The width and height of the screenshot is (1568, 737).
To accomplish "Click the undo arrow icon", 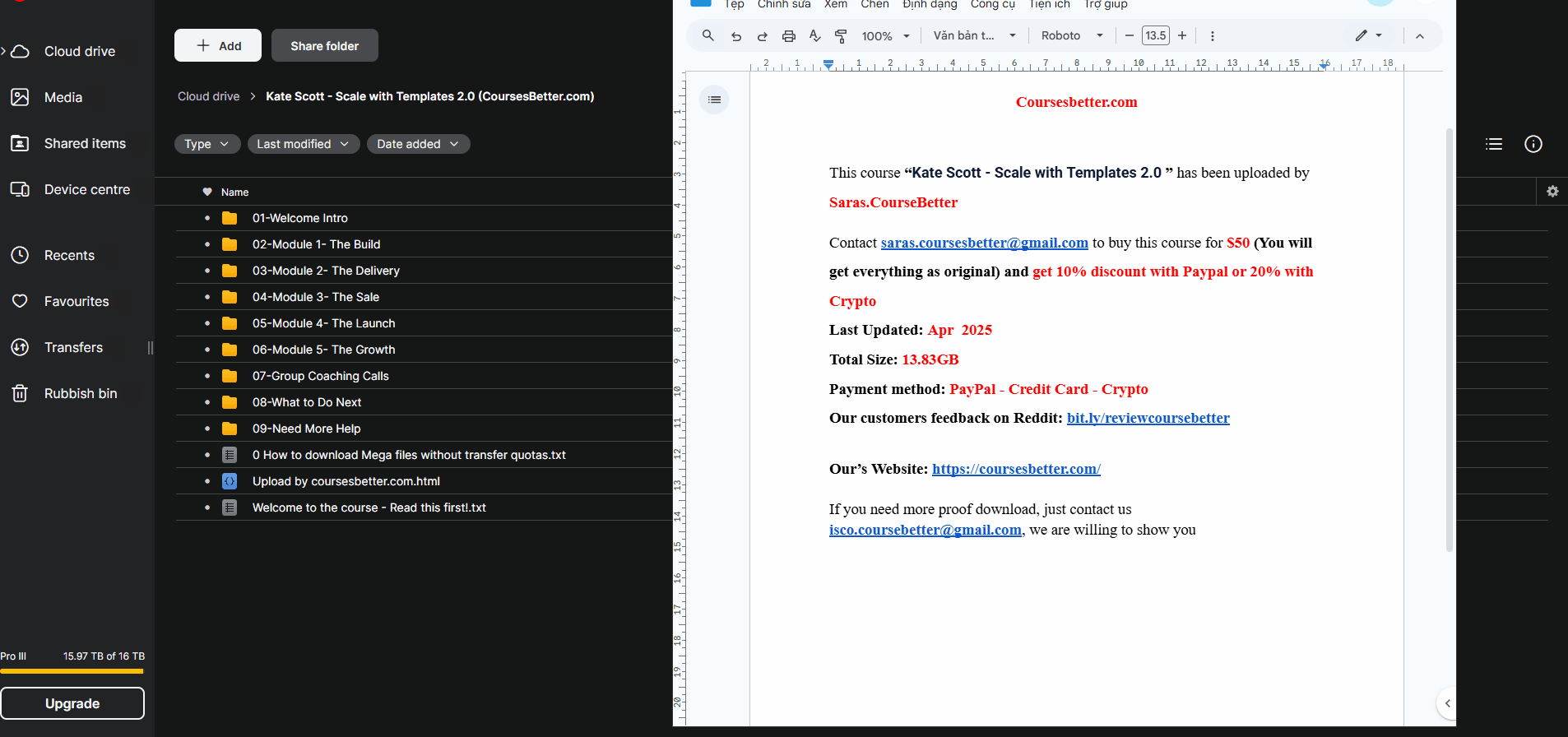I will 736,36.
